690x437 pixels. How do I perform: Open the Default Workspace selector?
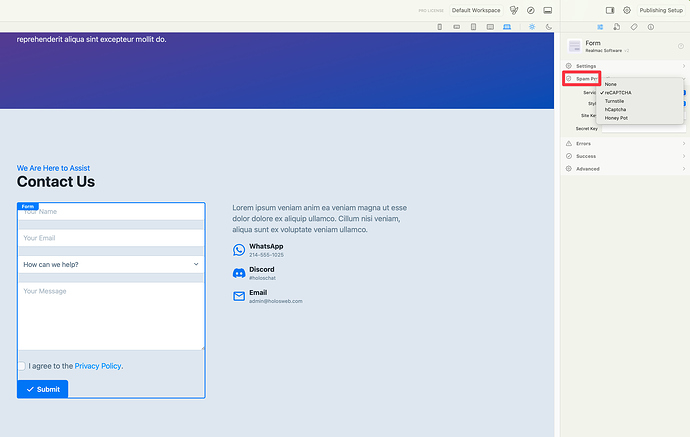(x=476, y=10)
